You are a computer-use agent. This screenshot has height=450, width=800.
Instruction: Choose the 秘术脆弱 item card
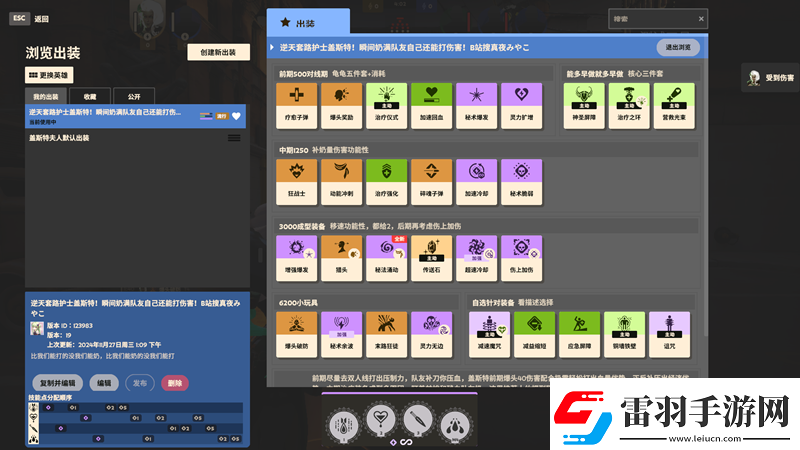(x=521, y=182)
